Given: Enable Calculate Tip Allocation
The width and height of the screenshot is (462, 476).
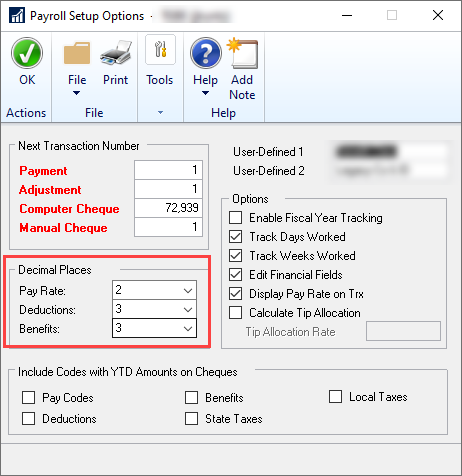Looking at the screenshot, I should (236, 313).
